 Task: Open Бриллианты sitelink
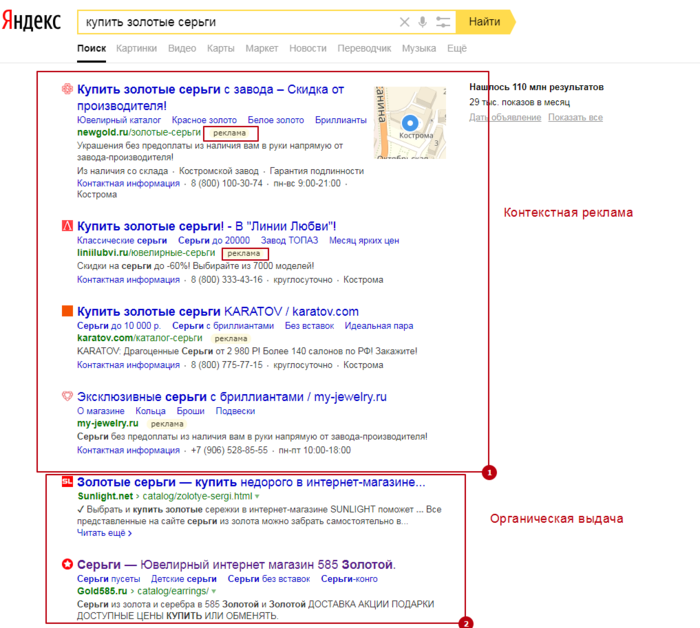click(x=341, y=120)
